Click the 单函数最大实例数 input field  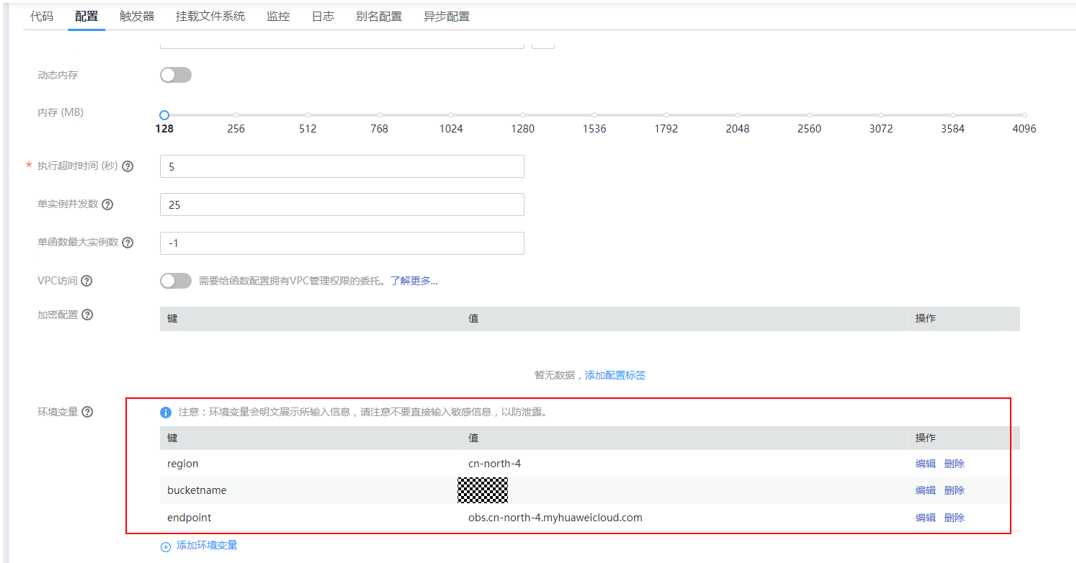tap(342, 243)
